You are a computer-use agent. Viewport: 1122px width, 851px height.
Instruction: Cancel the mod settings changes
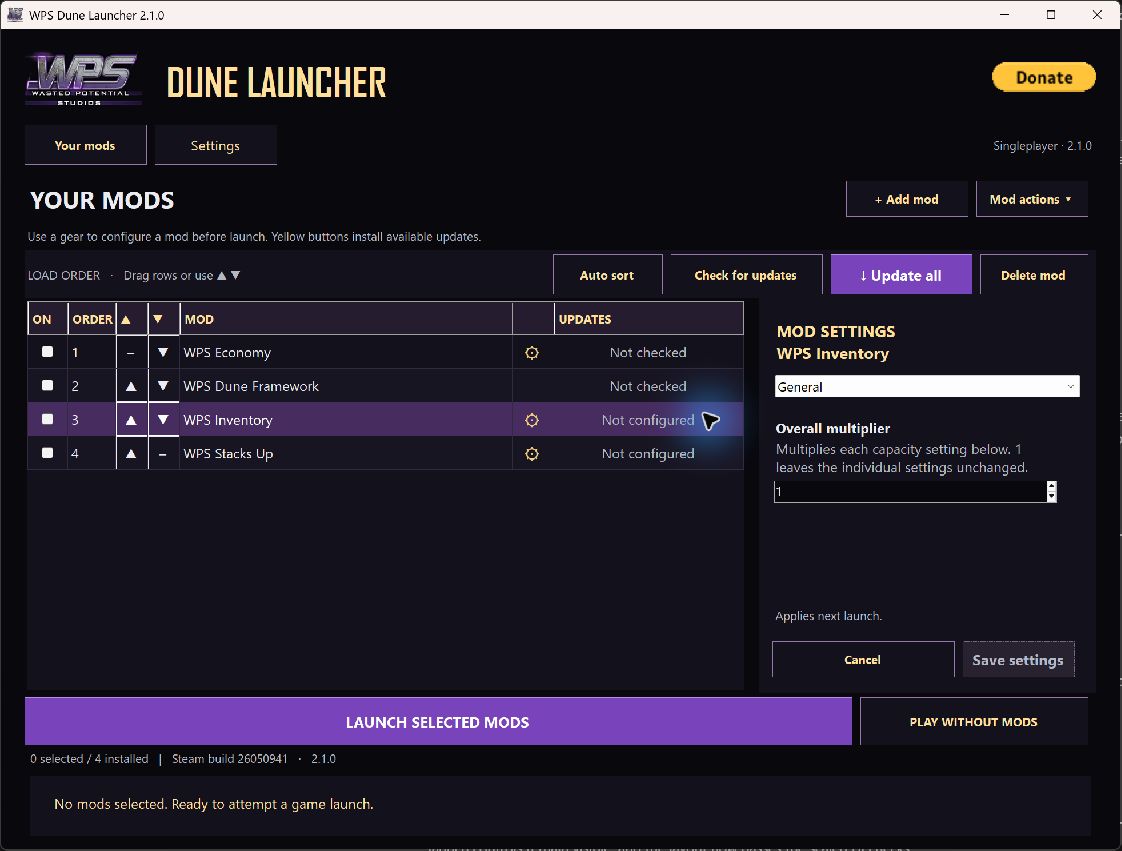pos(862,660)
